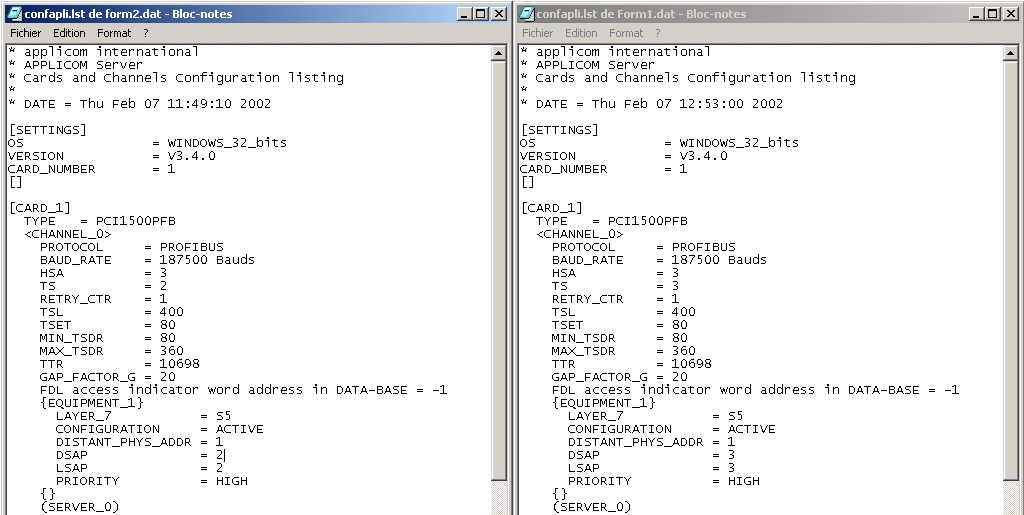Click {EQUIPMENT_1} line in Form1.dat window

603,403
